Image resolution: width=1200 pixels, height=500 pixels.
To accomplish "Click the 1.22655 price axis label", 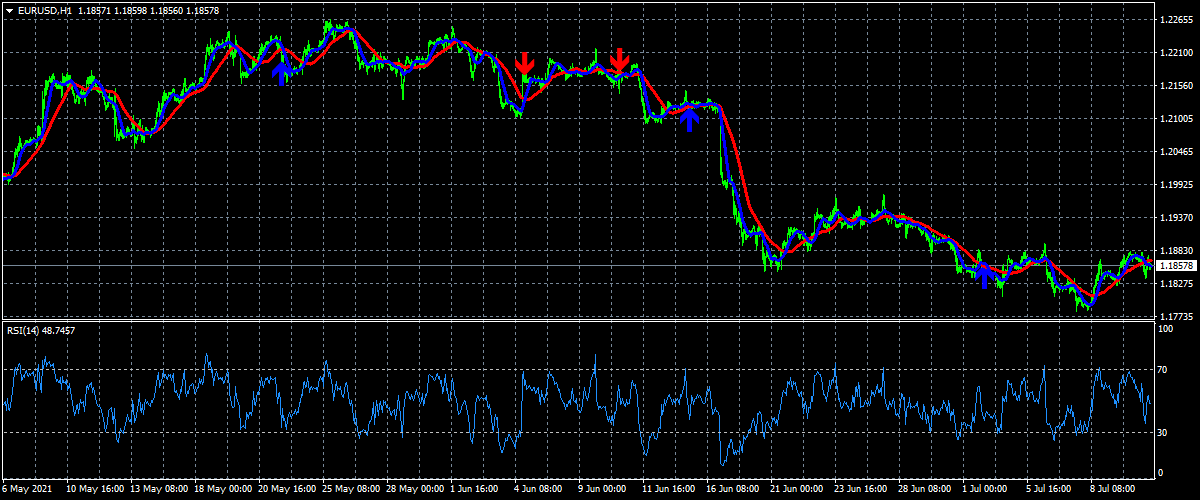I will (x=1177, y=20).
